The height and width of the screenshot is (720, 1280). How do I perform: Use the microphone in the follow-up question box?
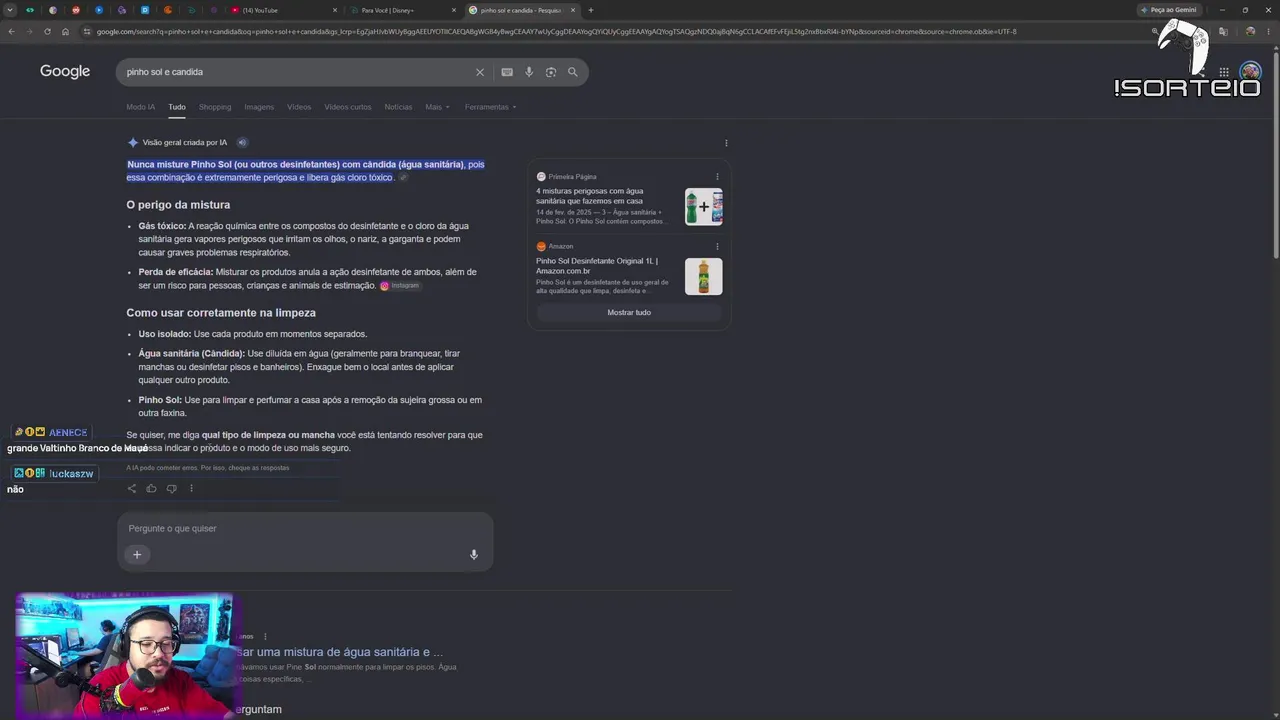[x=474, y=555]
